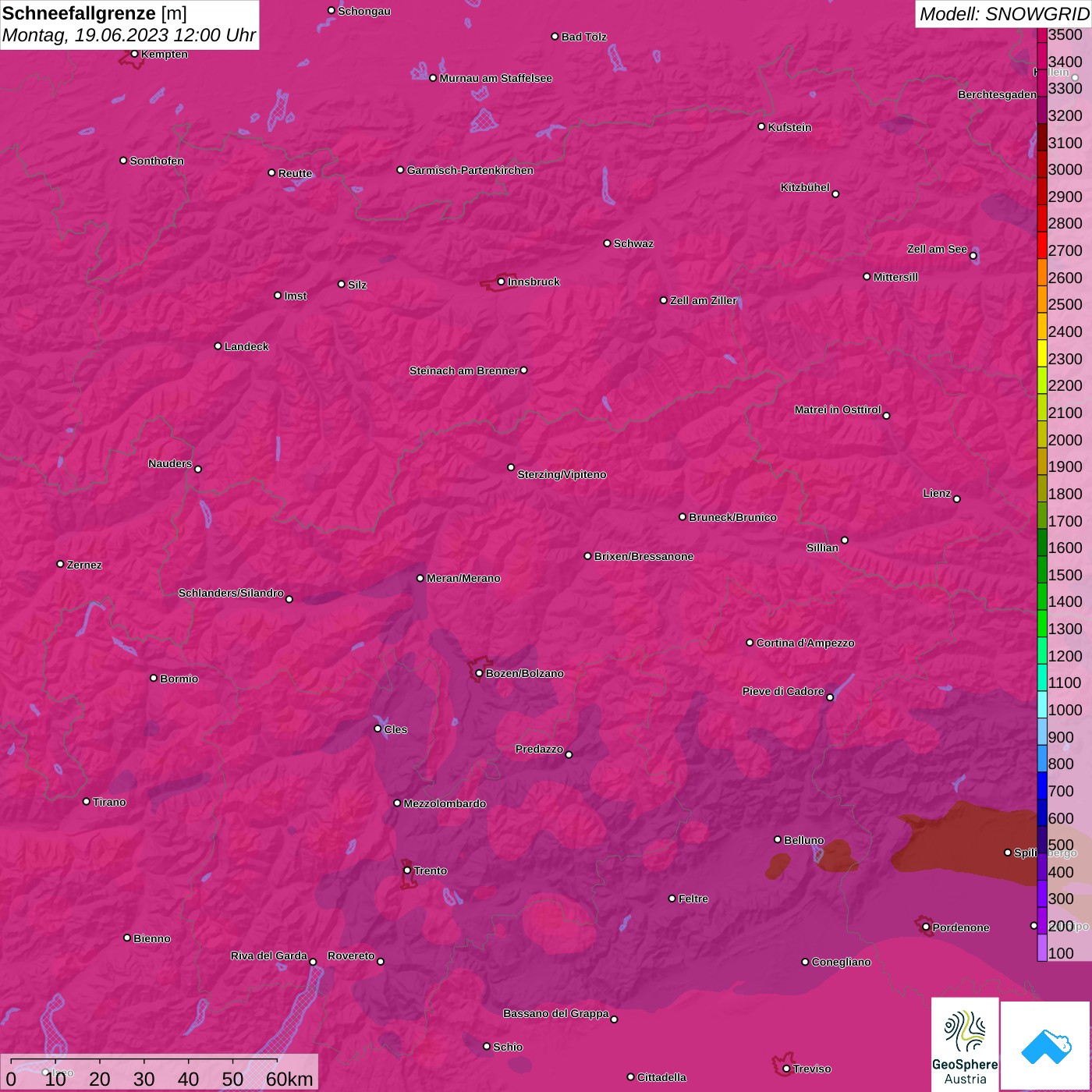Click the Schlanders/Silandro label
Viewport: 1092px width, 1092px height.
pyautogui.click(x=231, y=593)
